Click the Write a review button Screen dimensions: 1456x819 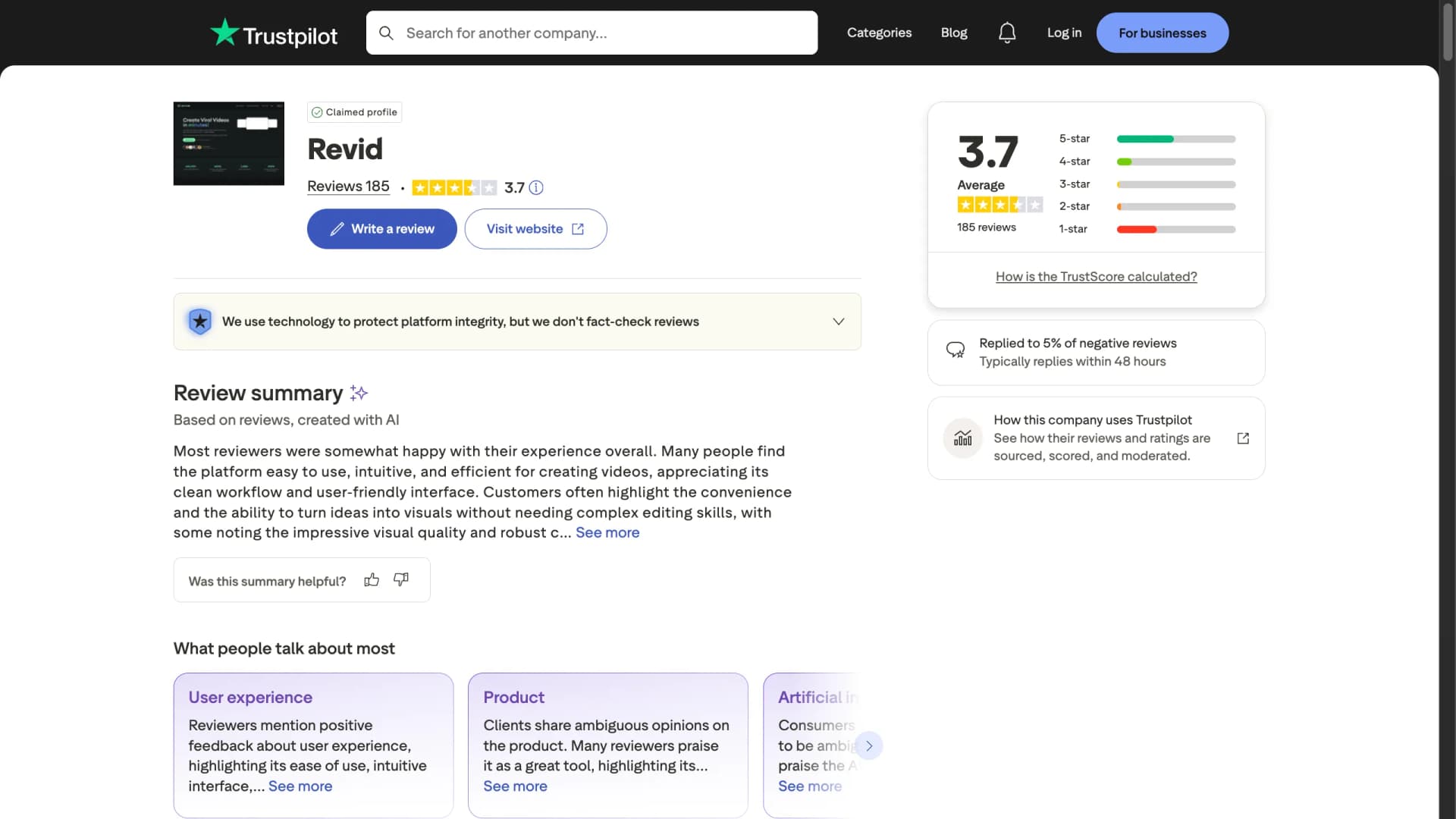pyautogui.click(x=381, y=228)
